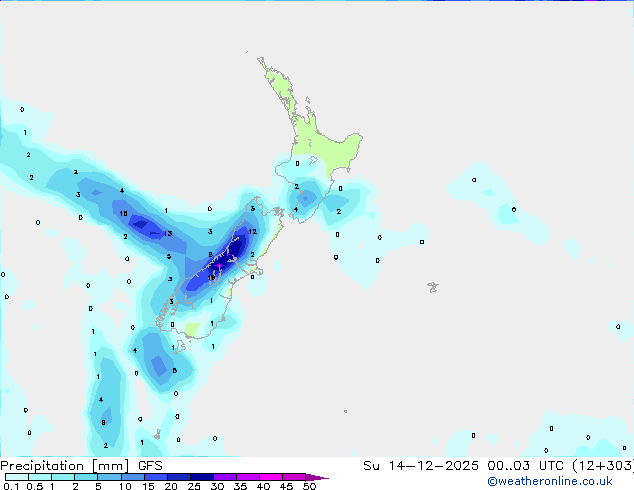
Task: Click the date text 'Su 14-12-2025 00..03 UTC'
Action: click(463, 466)
